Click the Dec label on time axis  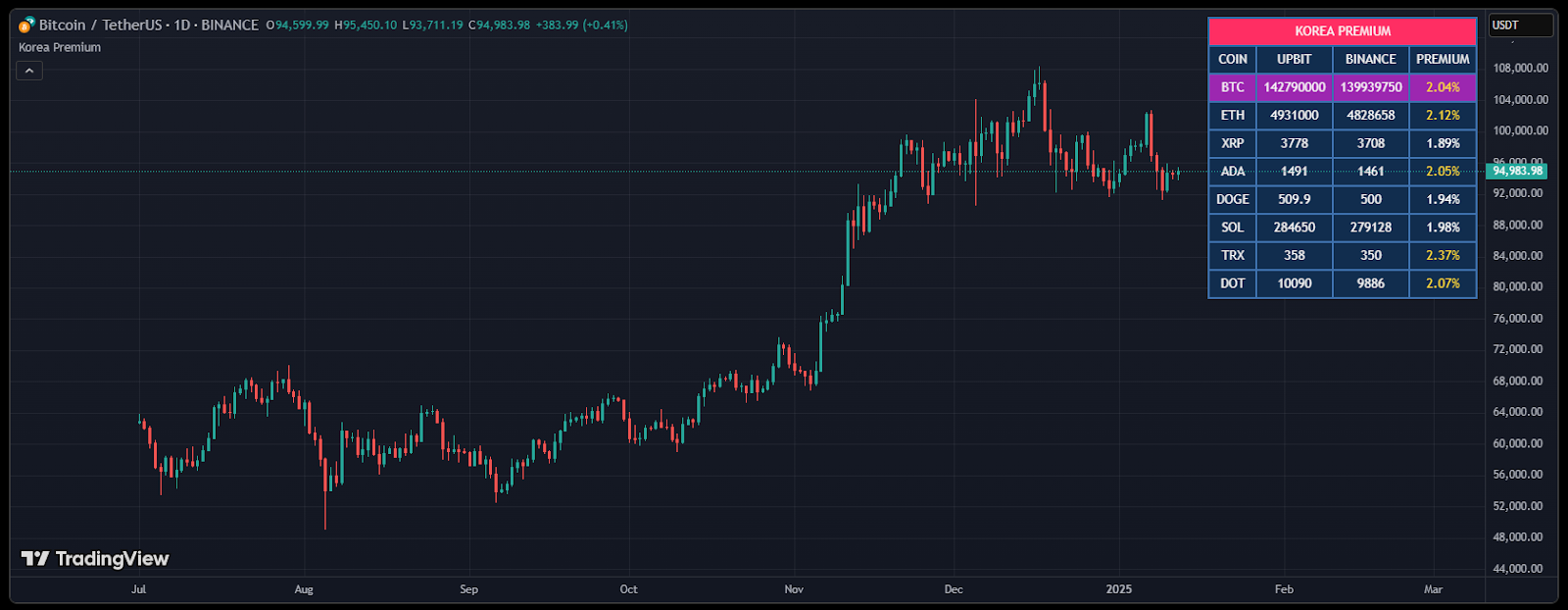pos(954,589)
